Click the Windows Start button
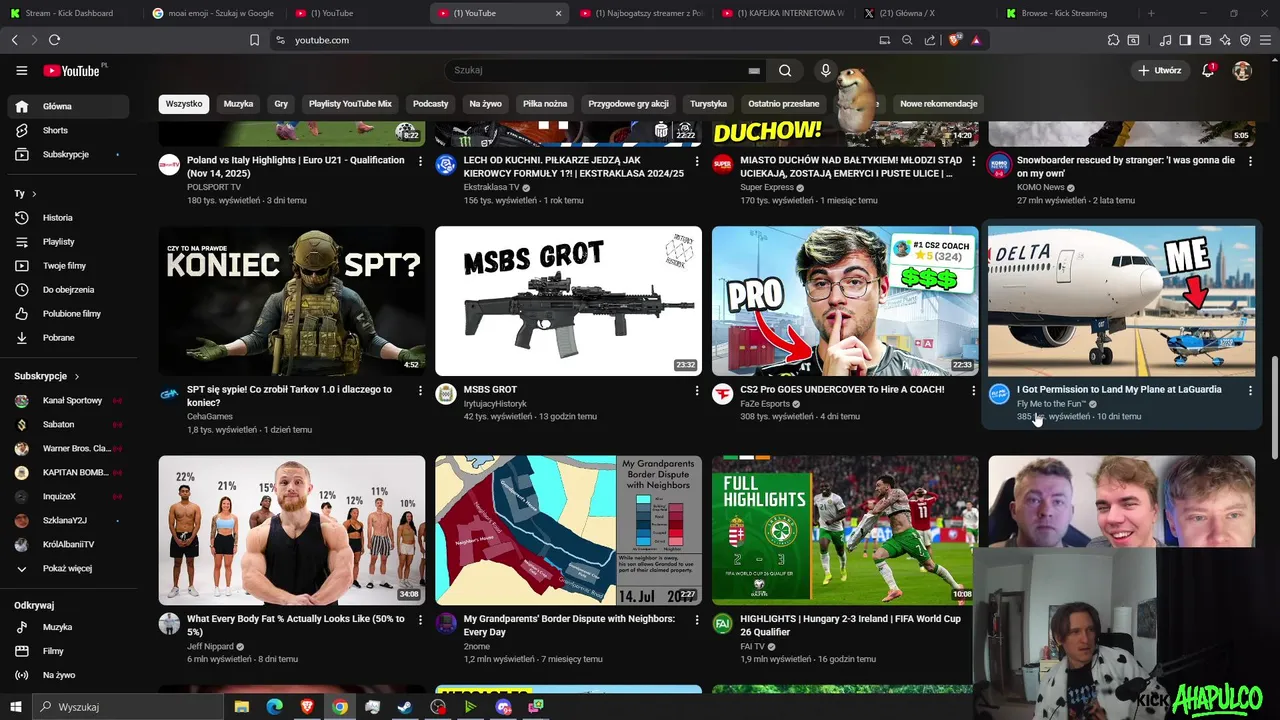This screenshot has width=1280, height=720. (15, 707)
